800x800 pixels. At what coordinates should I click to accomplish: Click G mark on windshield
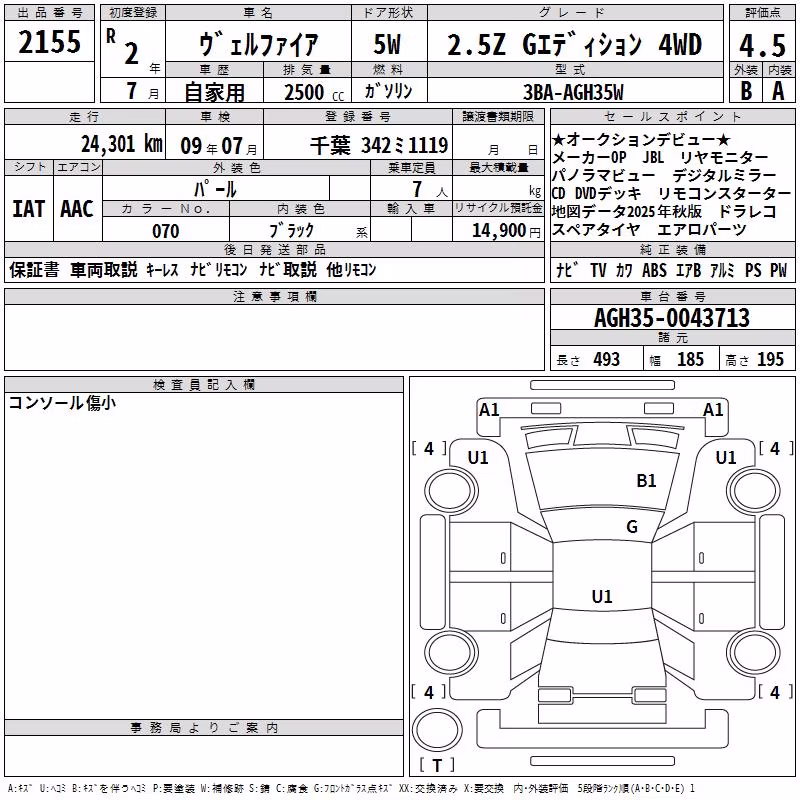click(x=632, y=527)
